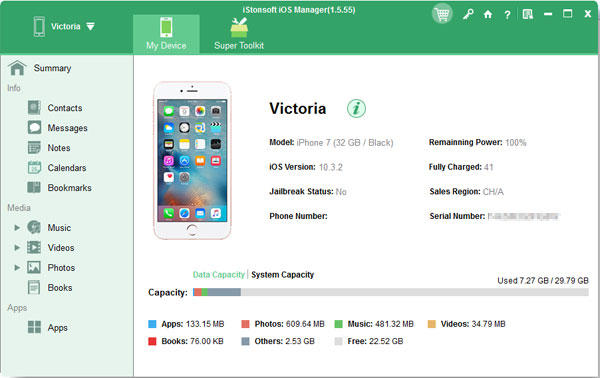Open Bookmarks in the sidebar

coord(69,188)
